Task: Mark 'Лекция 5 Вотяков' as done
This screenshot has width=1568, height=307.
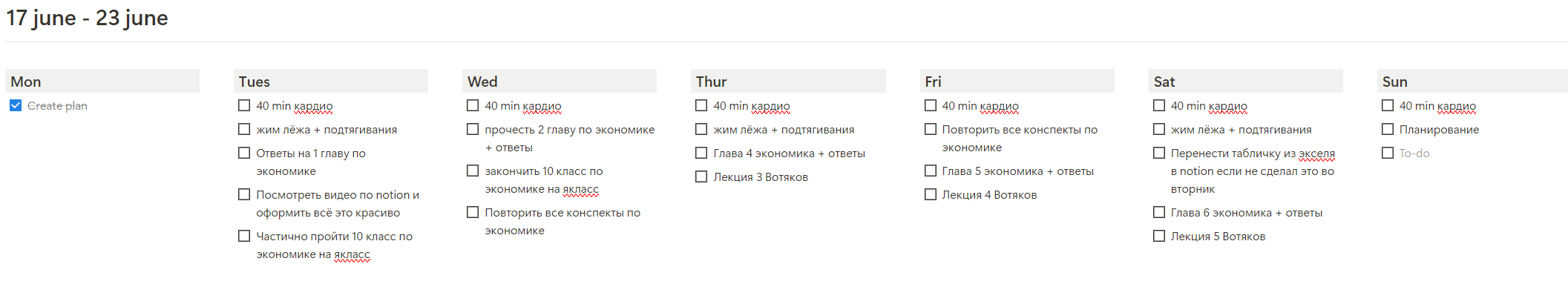Action: coord(1159,236)
